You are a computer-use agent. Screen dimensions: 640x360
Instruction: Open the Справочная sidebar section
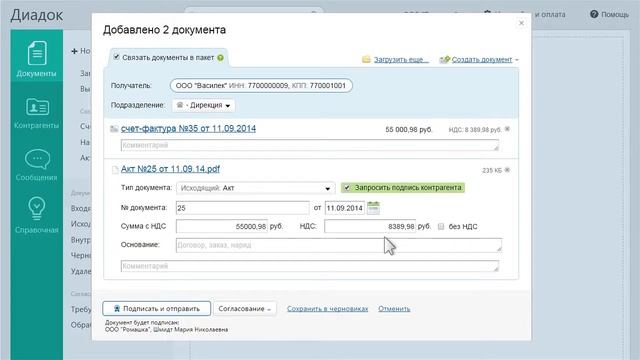[36, 215]
